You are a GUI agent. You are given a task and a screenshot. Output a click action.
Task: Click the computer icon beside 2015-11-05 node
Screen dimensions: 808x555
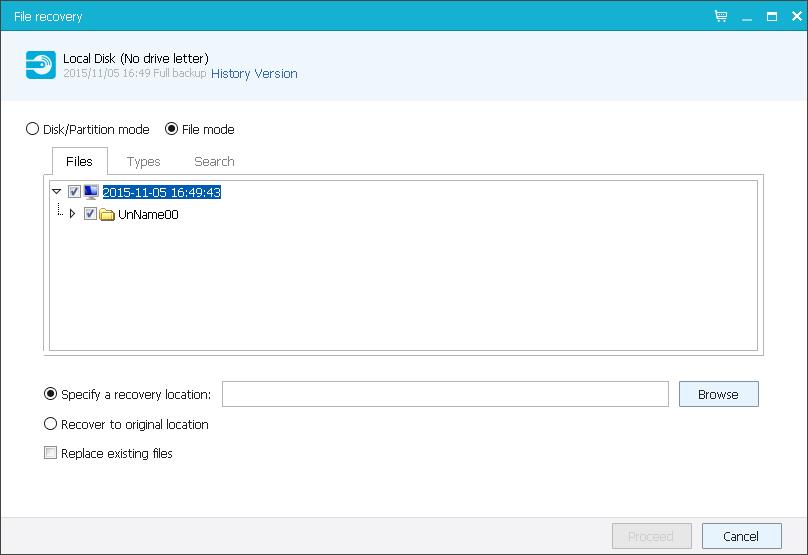(91, 192)
